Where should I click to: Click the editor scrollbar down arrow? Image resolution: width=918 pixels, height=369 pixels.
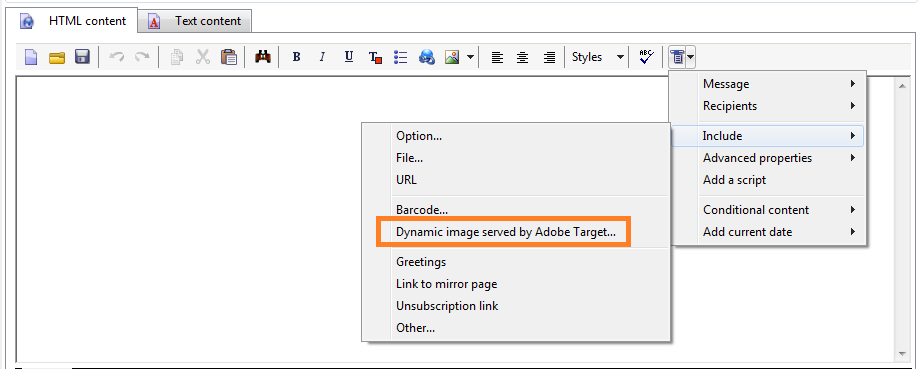(x=902, y=354)
